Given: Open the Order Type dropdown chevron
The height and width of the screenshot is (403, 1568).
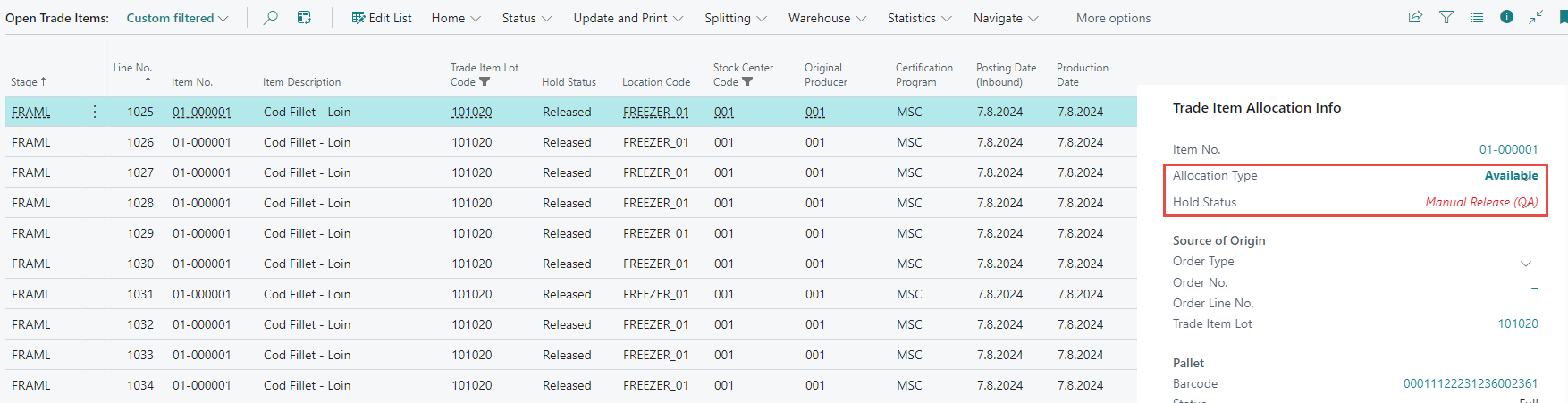Looking at the screenshot, I should coord(1526,264).
